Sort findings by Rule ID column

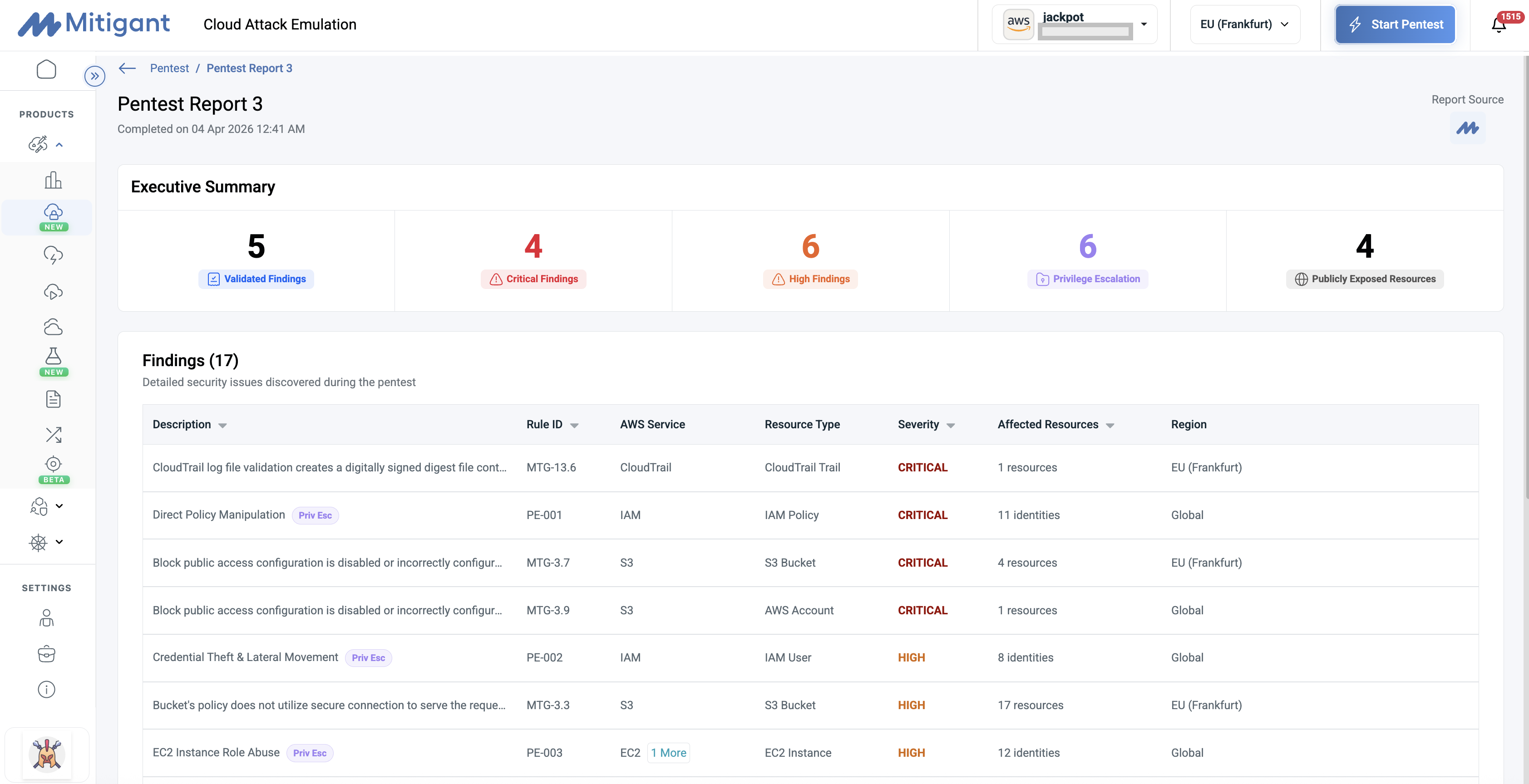pyautogui.click(x=574, y=425)
